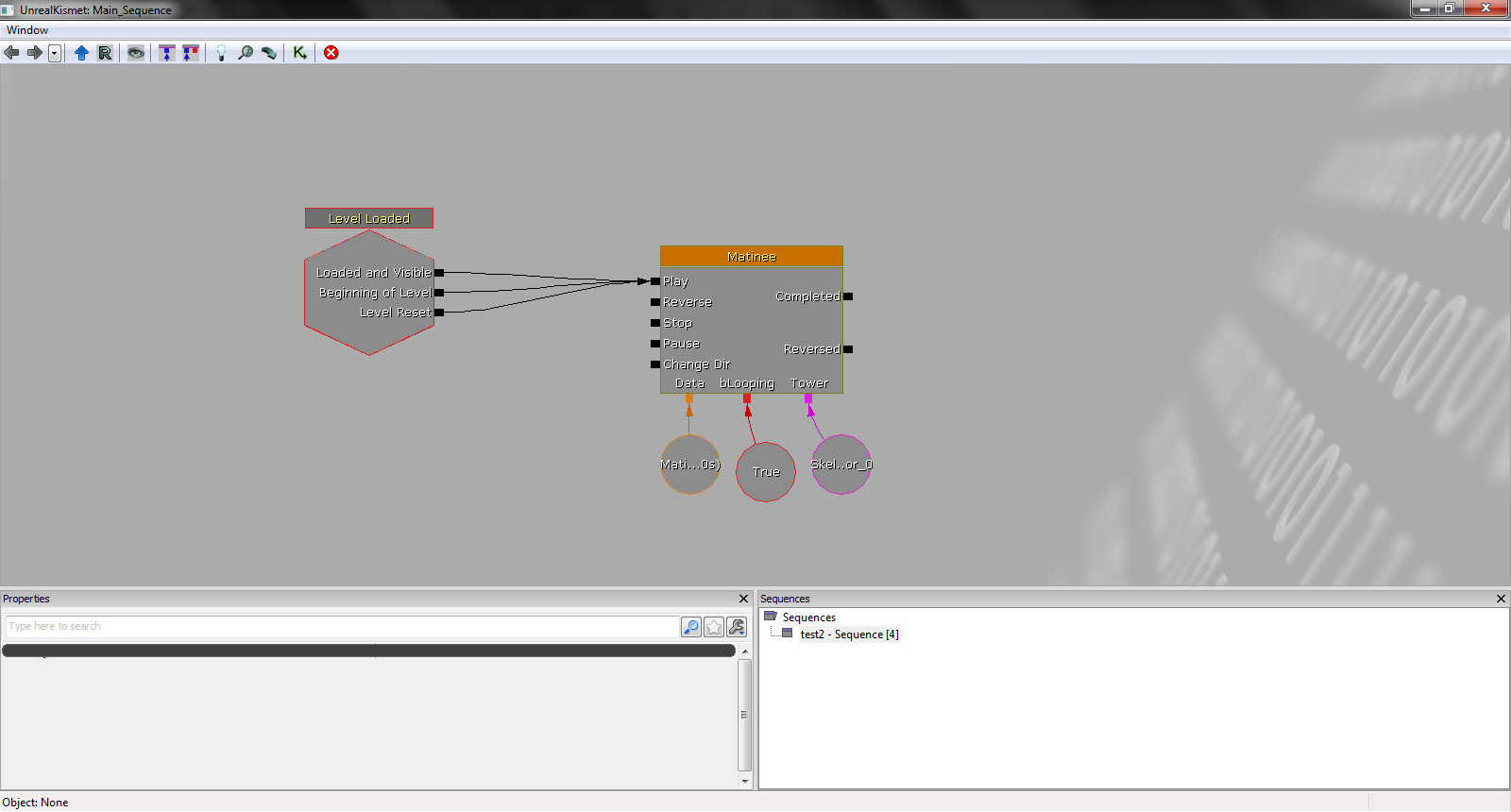The width and height of the screenshot is (1511, 812).
Task: Select the Mati...0s) matinee data variable node
Action: point(690,465)
